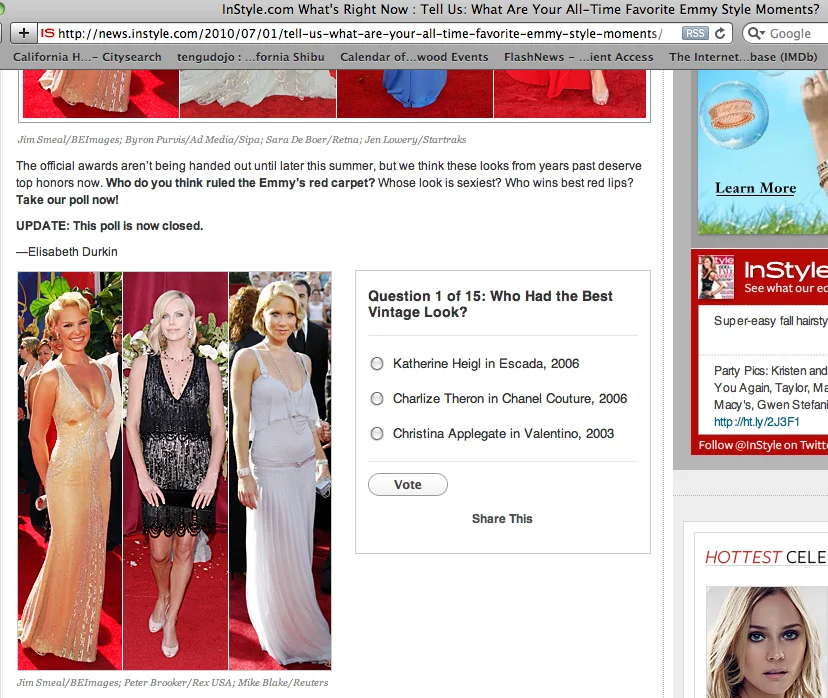Click the Christina Applegate lavender gown photo

pyautogui.click(x=280, y=471)
